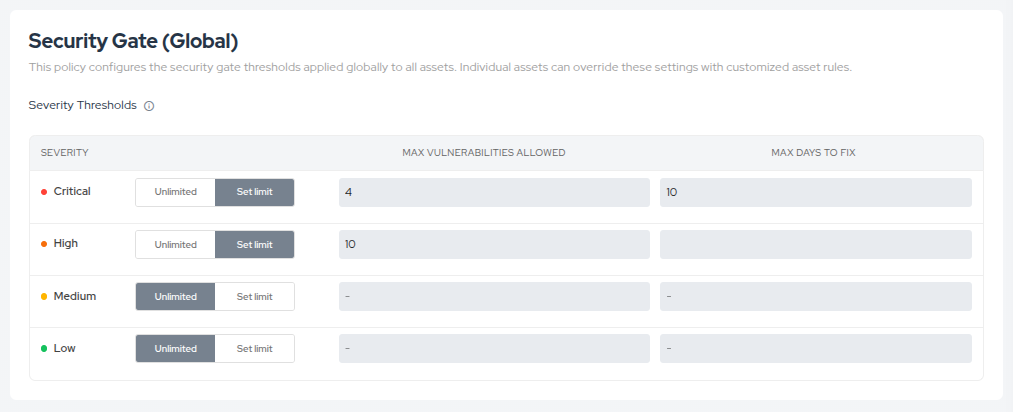The width and height of the screenshot is (1013, 412).
Task: Enable Set limit for Low severity
Action: click(254, 348)
